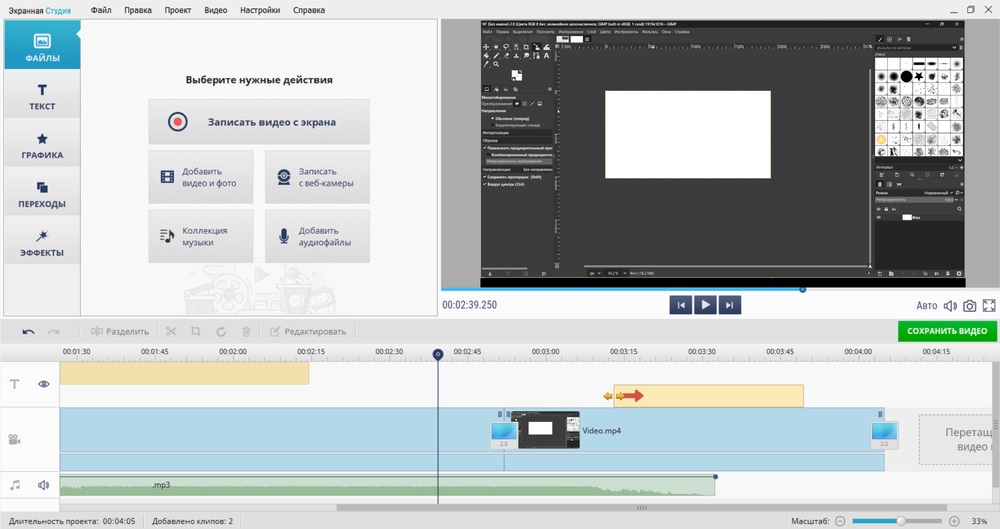The width and height of the screenshot is (1000, 529).
Task: Play the video preview
Action: (705, 305)
